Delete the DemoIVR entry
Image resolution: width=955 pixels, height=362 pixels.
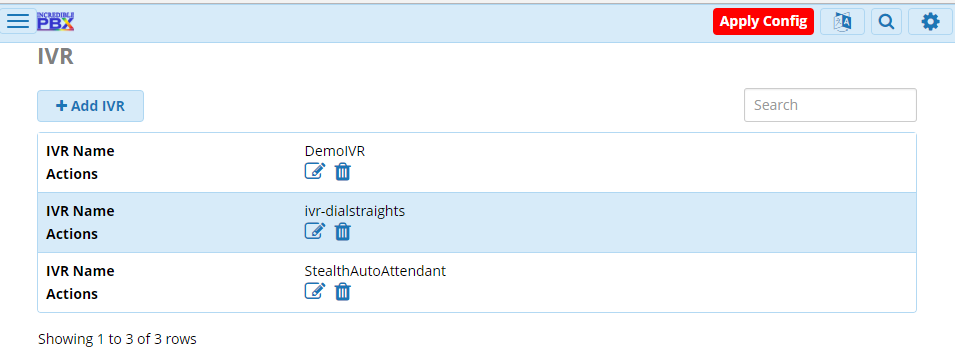coord(343,172)
